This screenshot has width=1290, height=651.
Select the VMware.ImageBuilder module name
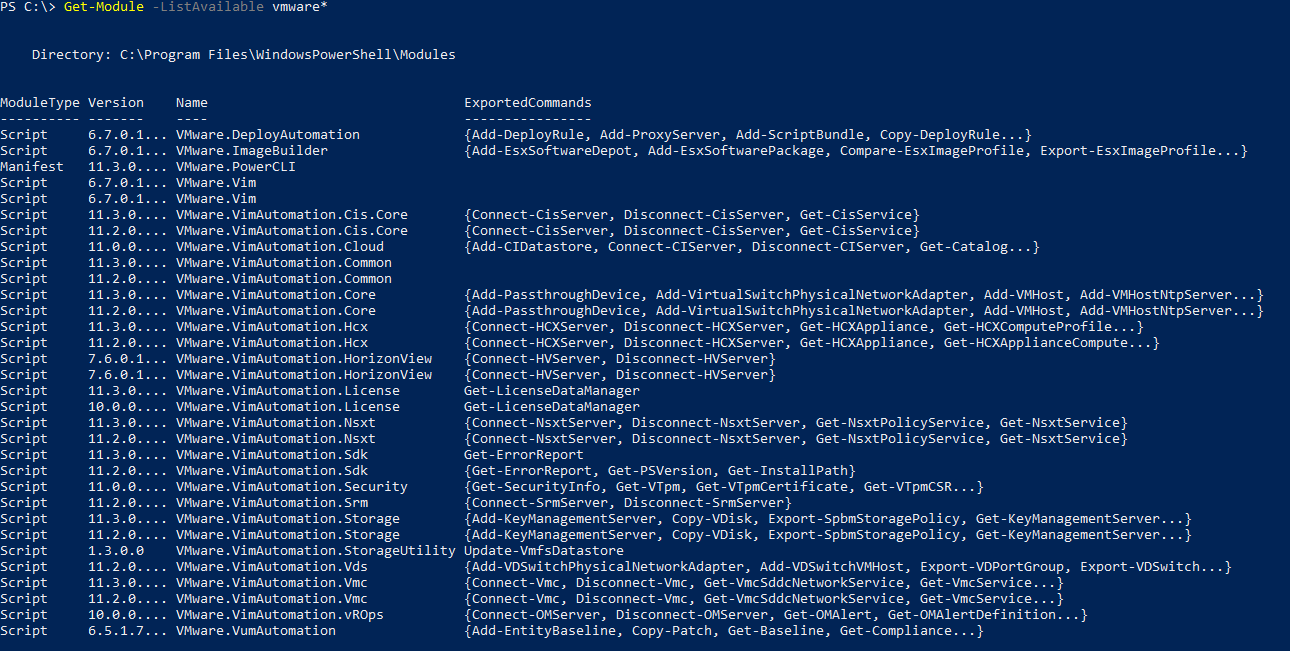pos(251,151)
